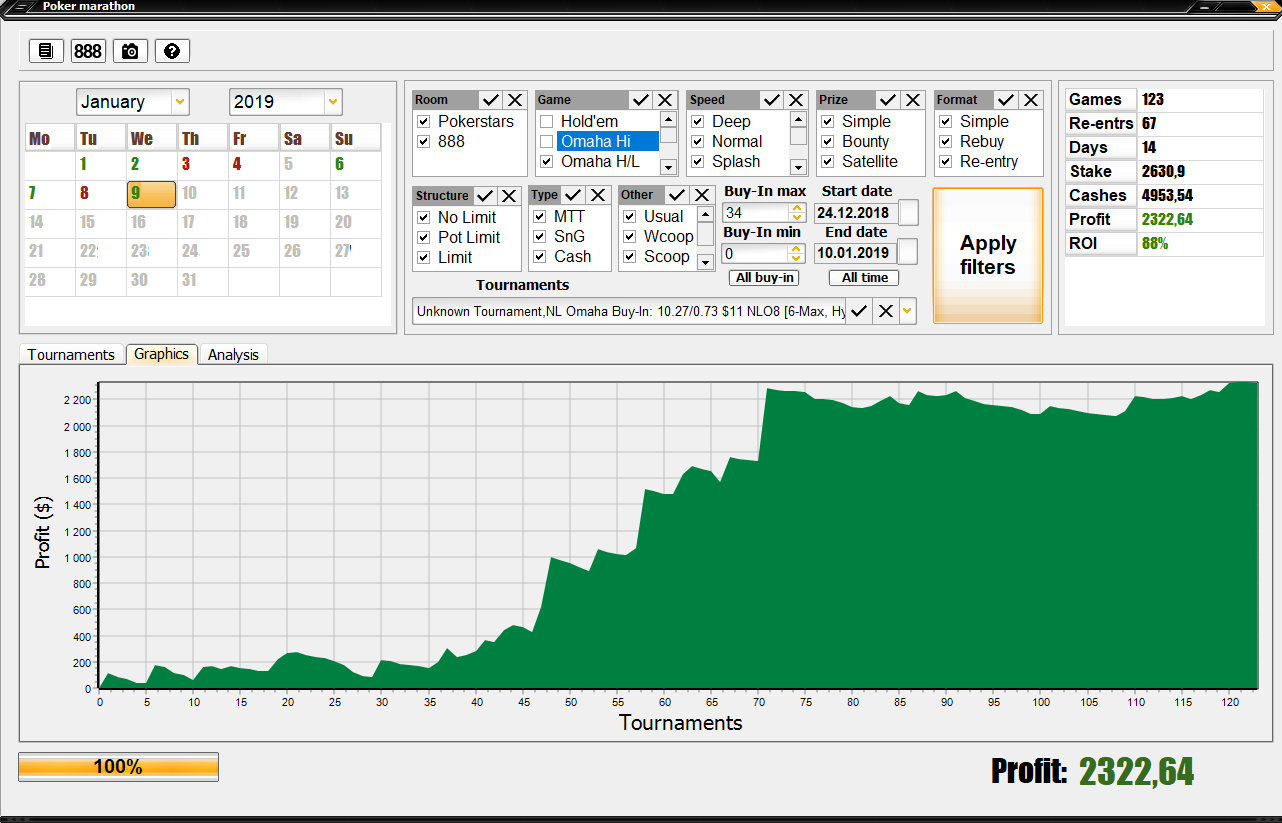The height and width of the screenshot is (823, 1282).
Task: Clear all Prize filters with the X icon
Action: [913, 100]
